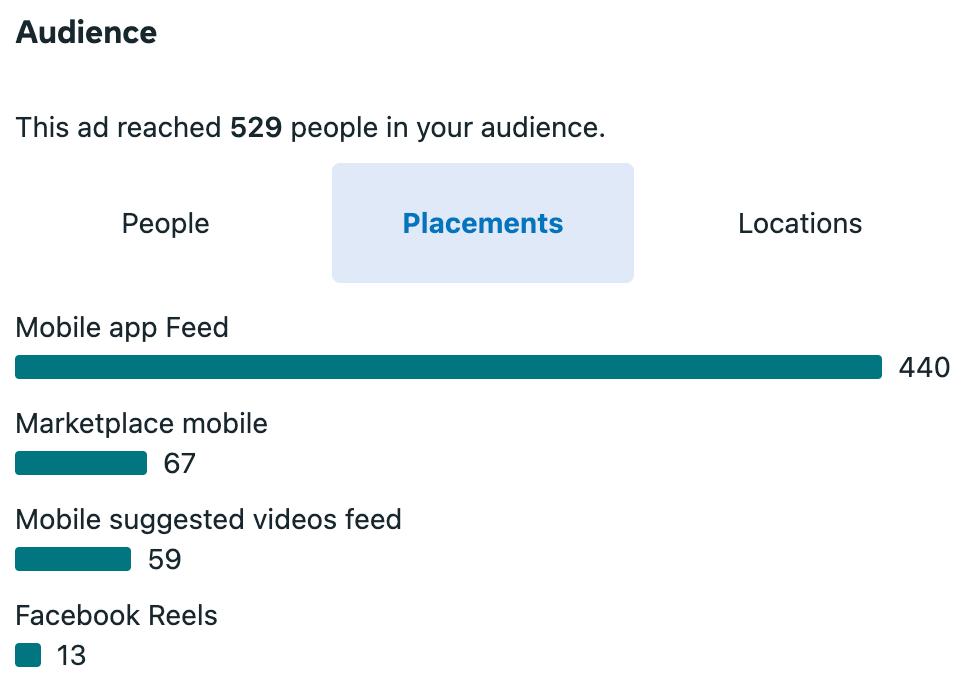Click the Facebook Reels label
Screen dimensions: 966x682
click(116, 615)
